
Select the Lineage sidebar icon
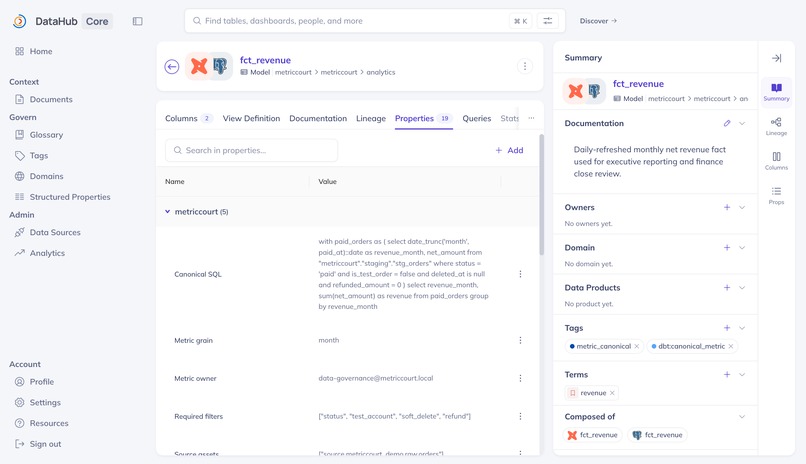[776, 126]
